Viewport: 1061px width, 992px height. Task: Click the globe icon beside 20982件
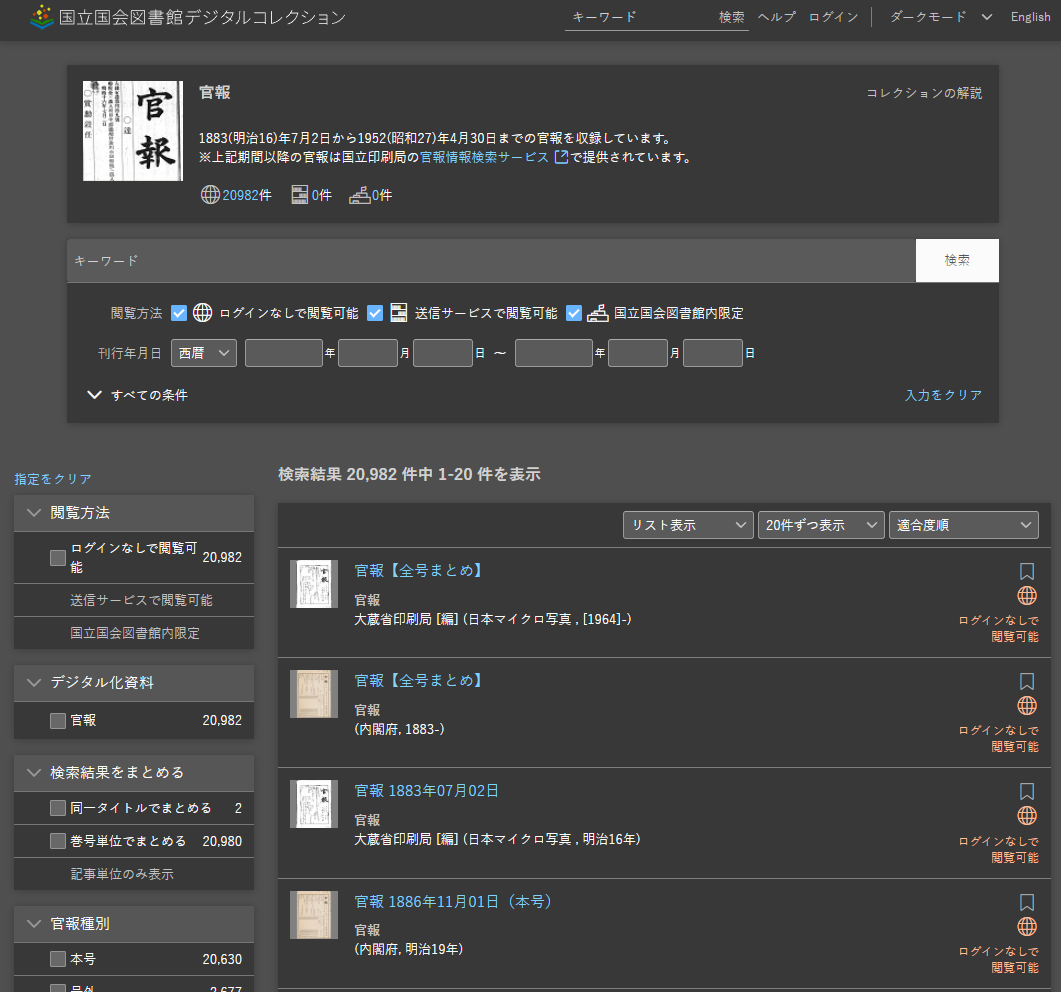(210, 196)
